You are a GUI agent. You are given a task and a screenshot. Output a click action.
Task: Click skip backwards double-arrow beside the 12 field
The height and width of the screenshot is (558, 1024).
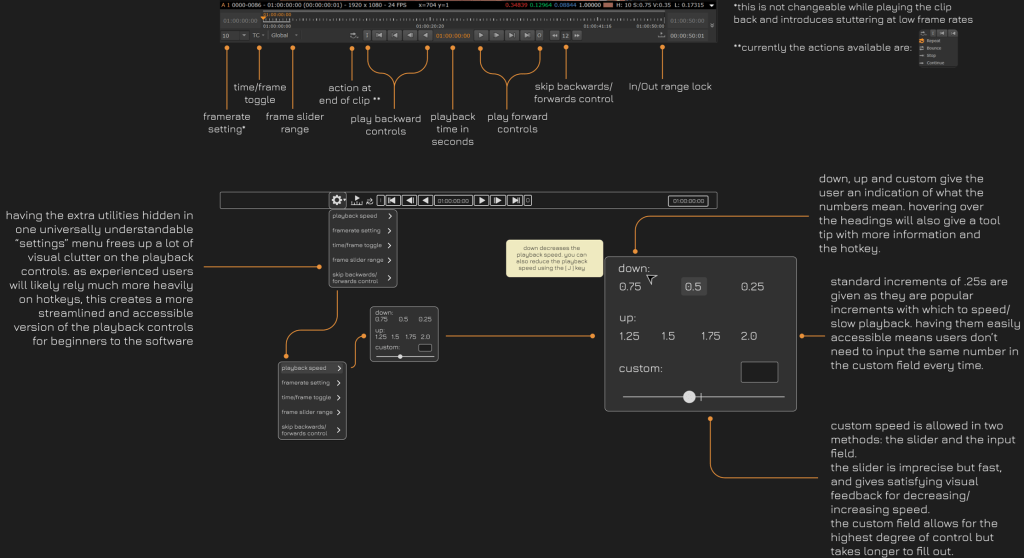point(554,35)
